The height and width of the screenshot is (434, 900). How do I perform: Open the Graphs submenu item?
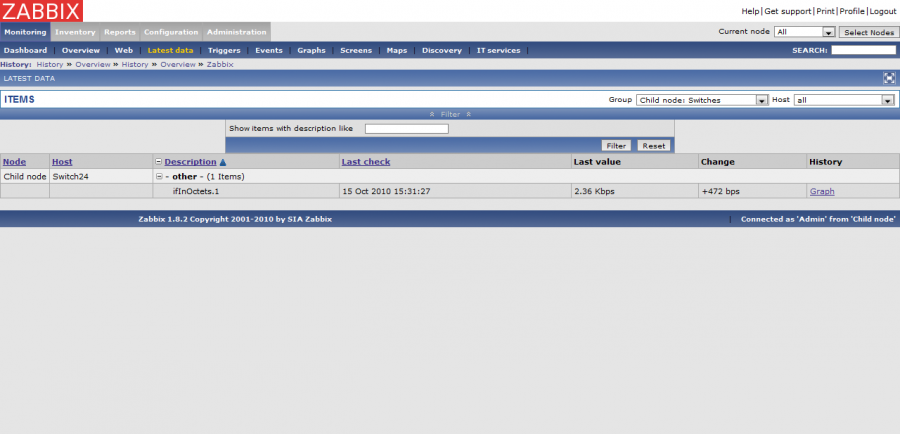311,51
